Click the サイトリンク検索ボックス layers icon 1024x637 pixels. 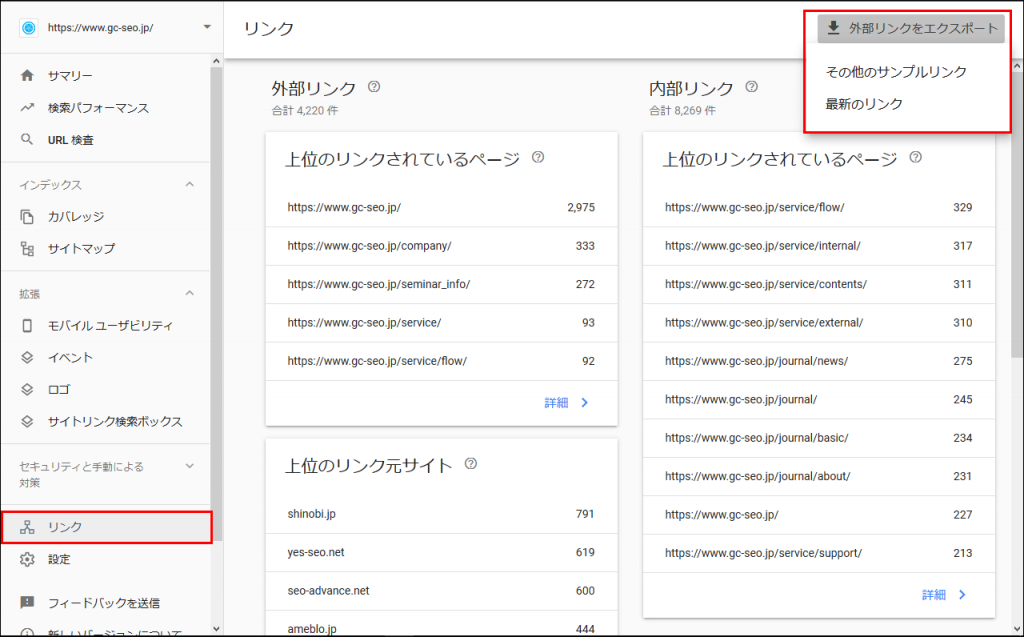coord(27,421)
